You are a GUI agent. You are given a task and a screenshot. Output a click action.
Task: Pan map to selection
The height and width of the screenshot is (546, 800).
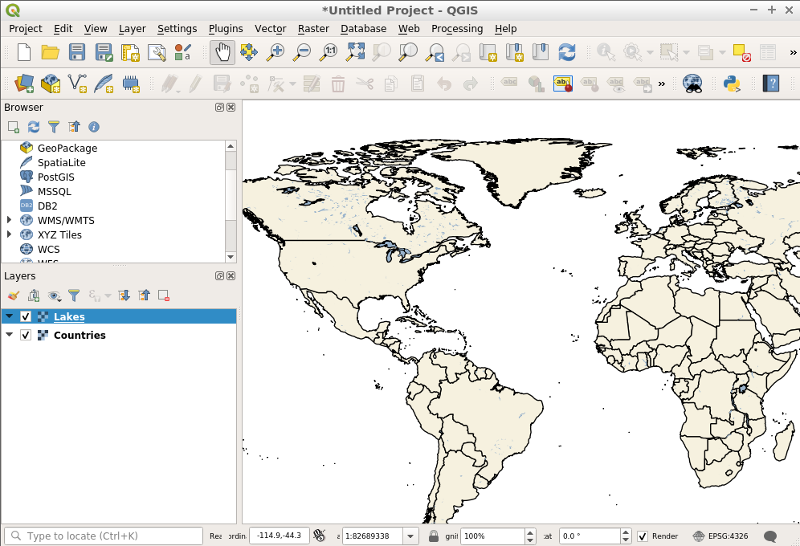coord(249,52)
